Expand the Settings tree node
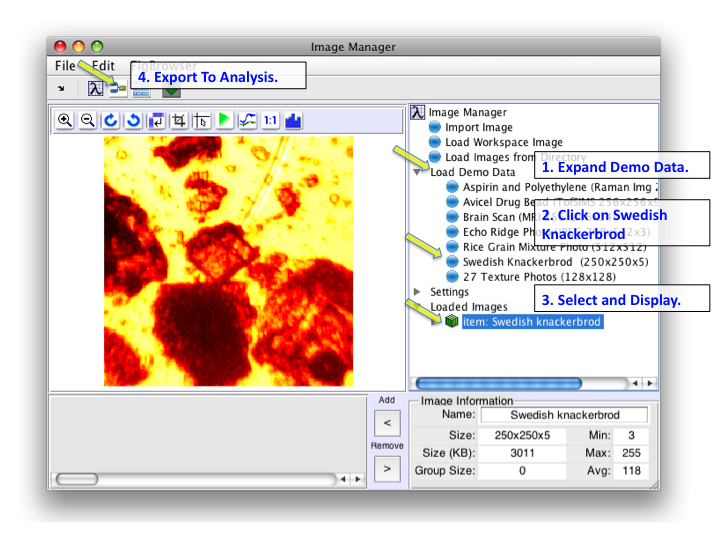Screen dimensions: 720x540 pyautogui.click(x=418, y=292)
